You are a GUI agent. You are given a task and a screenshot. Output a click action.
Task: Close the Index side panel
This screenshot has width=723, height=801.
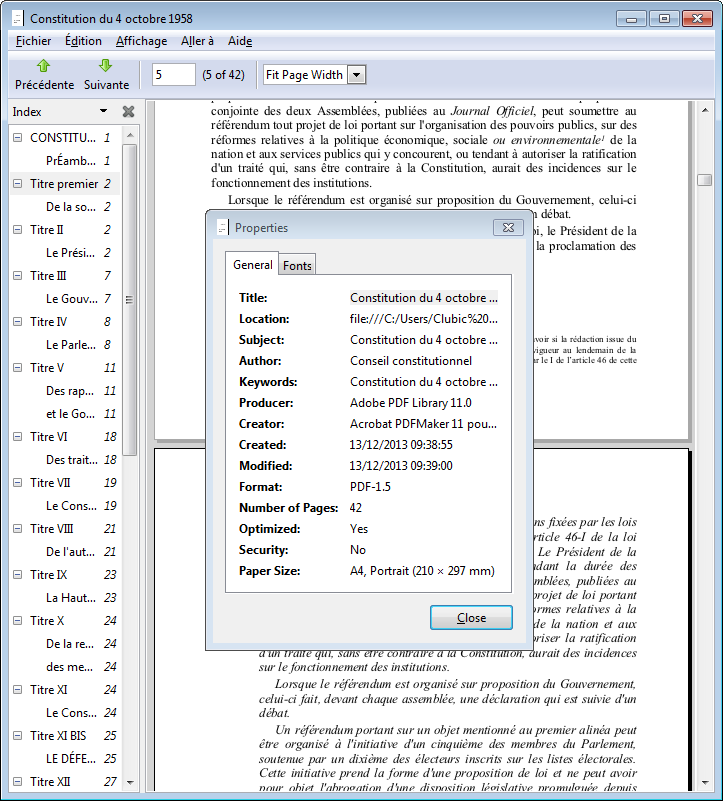coord(128,112)
